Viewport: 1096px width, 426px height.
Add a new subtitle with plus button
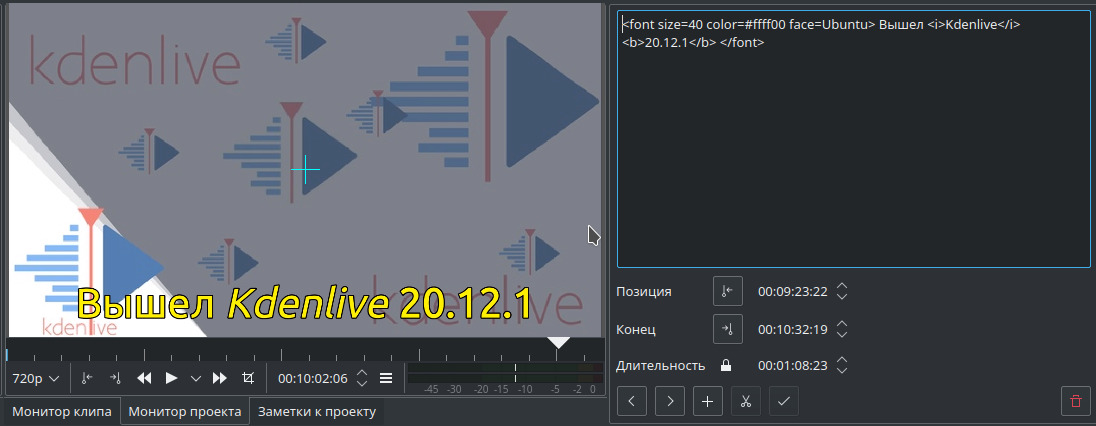tap(707, 402)
